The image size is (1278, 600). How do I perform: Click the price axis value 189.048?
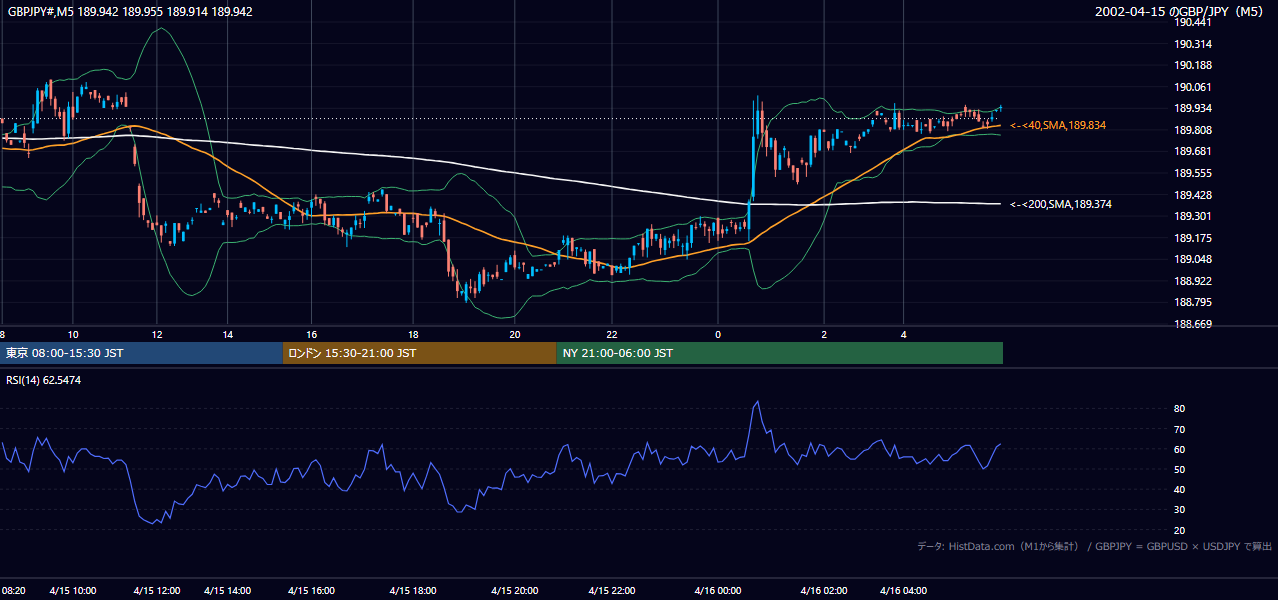[1195, 259]
